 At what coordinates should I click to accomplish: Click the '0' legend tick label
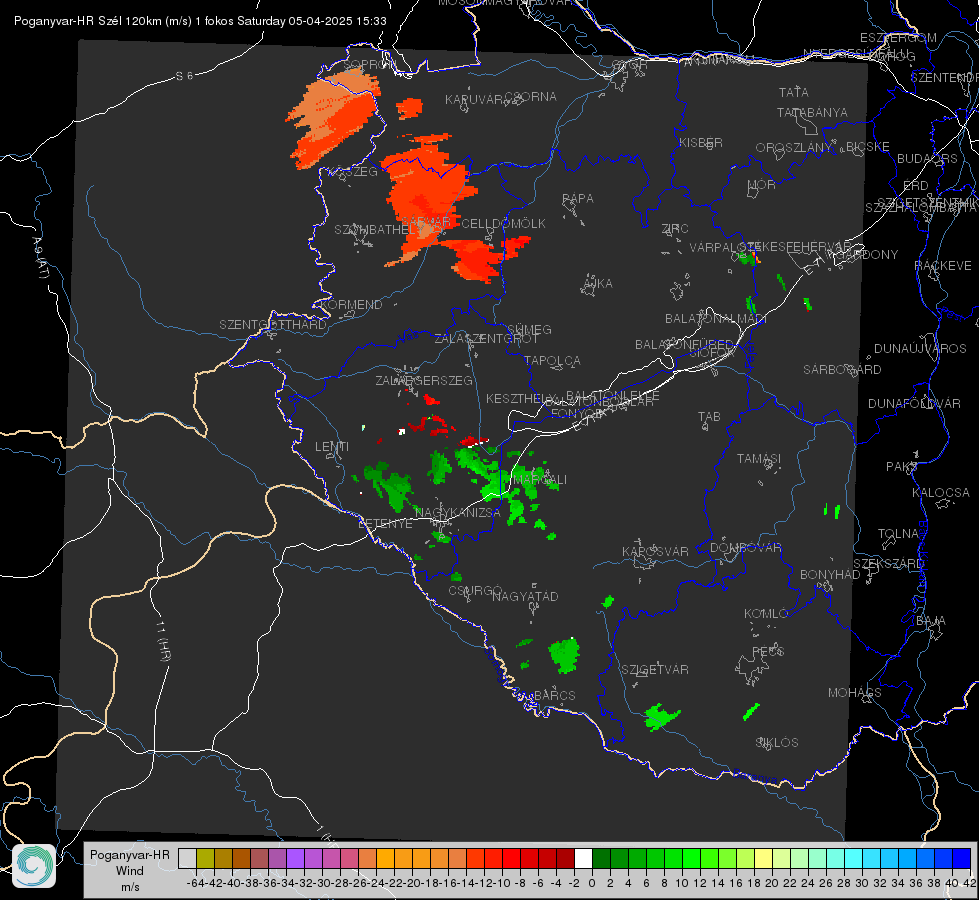point(592,883)
